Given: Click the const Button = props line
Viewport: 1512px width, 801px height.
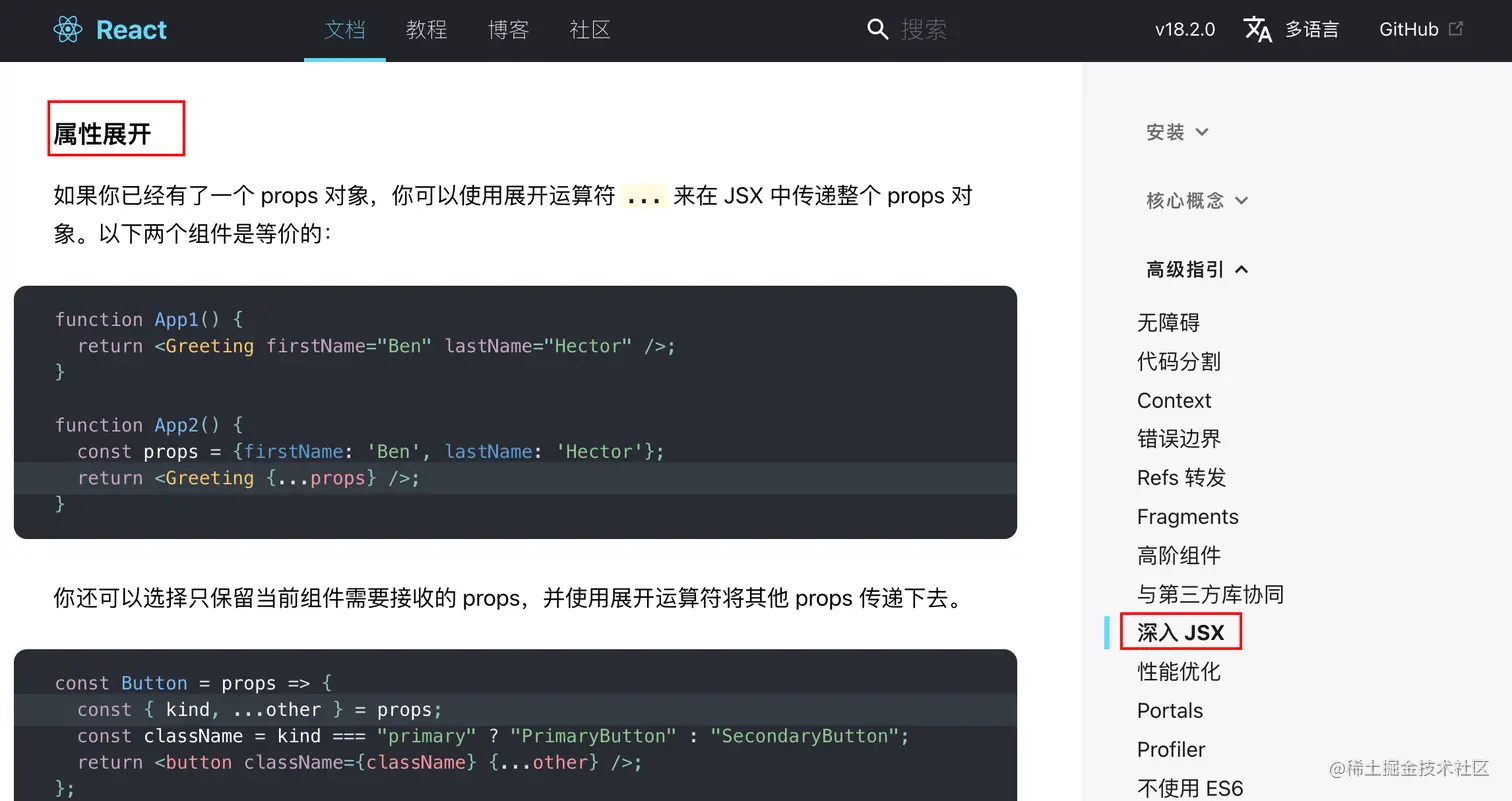Looking at the screenshot, I should [193, 684].
